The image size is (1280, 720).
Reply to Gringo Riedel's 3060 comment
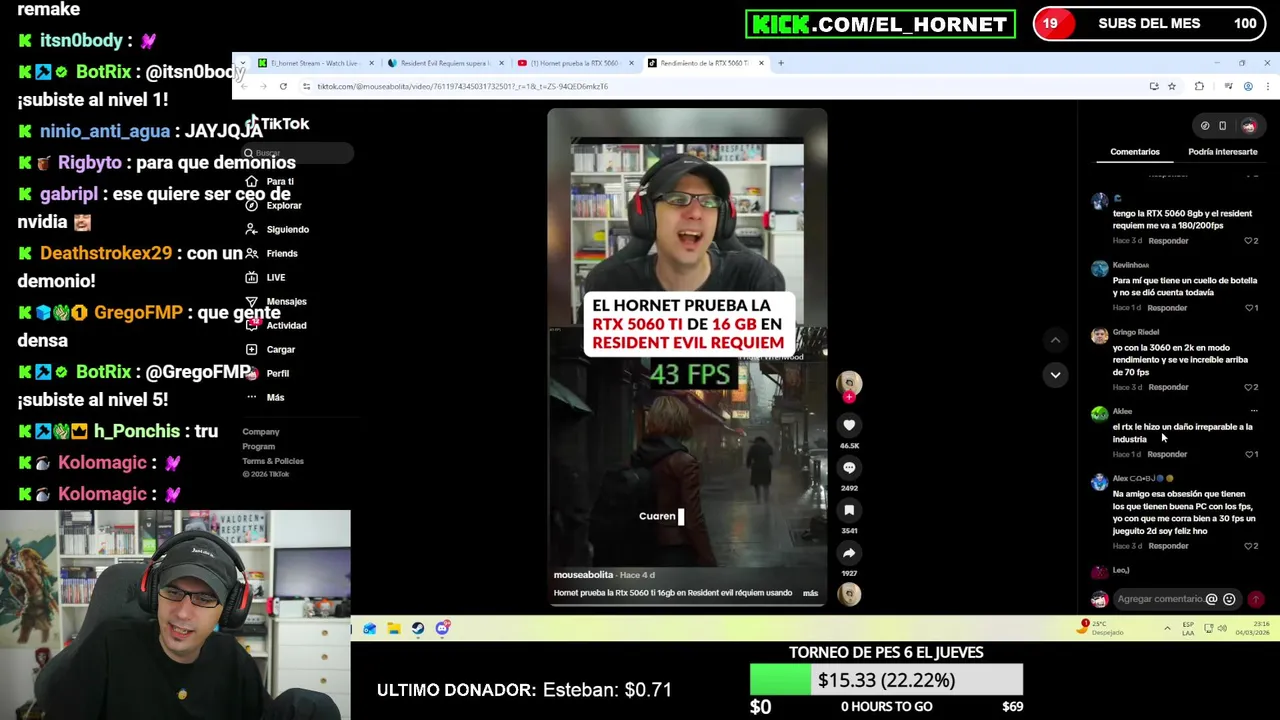(1168, 387)
